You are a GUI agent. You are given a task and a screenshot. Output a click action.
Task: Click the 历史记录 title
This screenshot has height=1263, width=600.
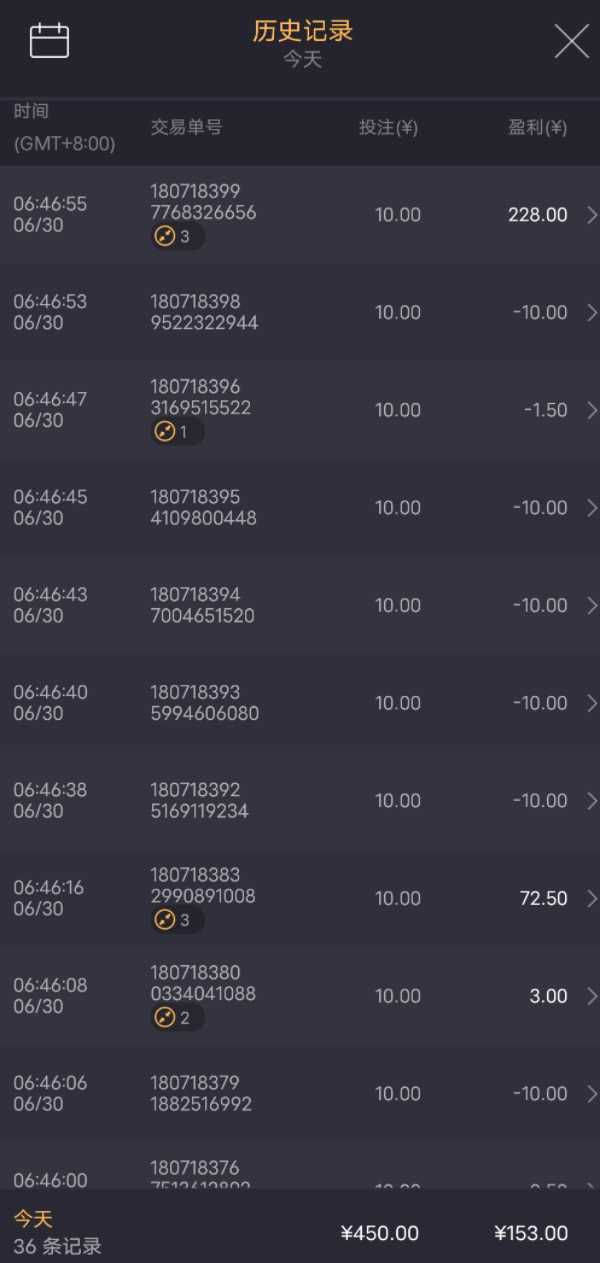302,31
